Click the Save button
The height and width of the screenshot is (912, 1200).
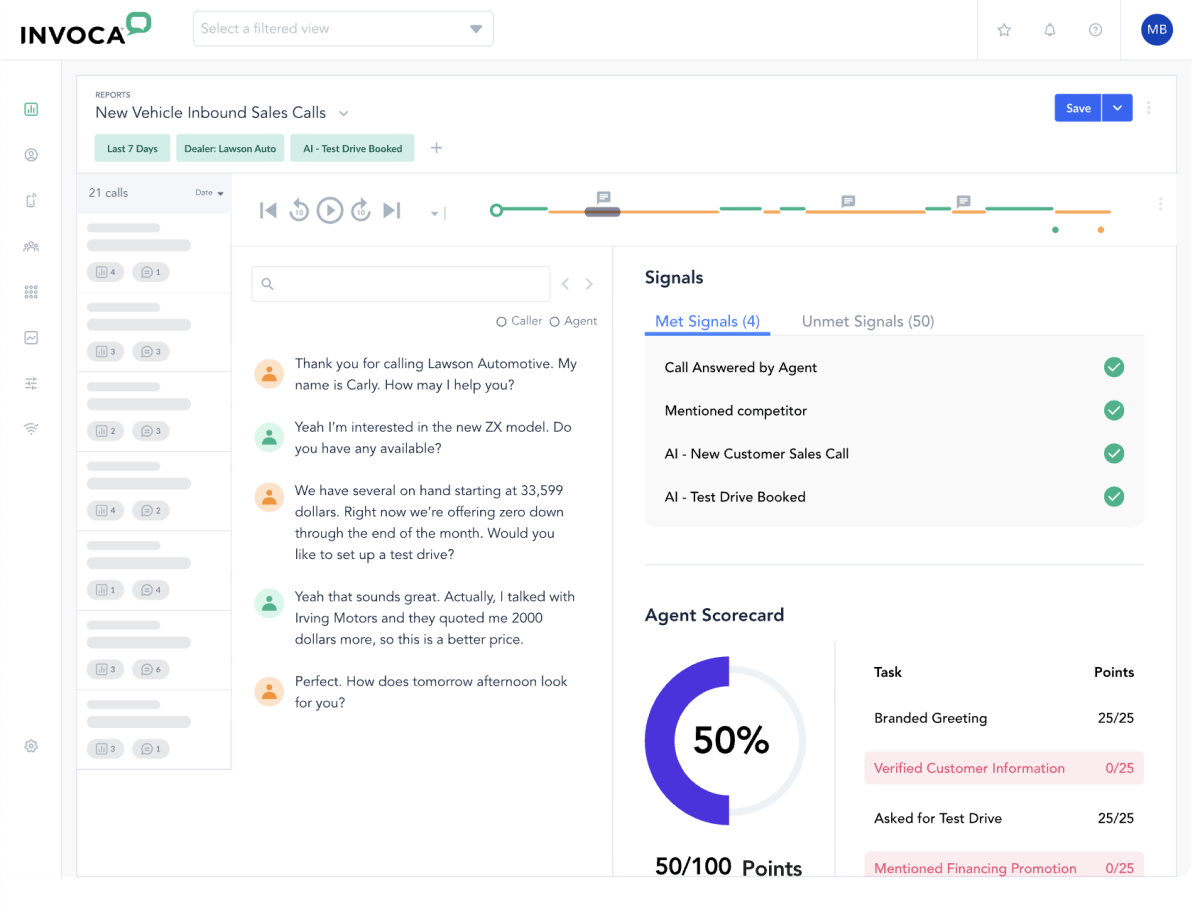(x=1078, y=108)
